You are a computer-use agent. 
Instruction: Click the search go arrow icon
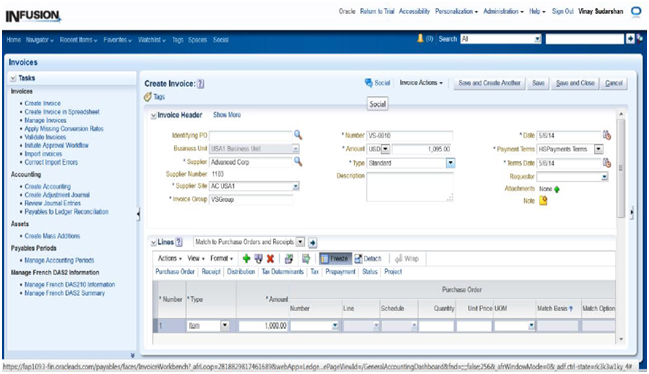tap(630, 39)
